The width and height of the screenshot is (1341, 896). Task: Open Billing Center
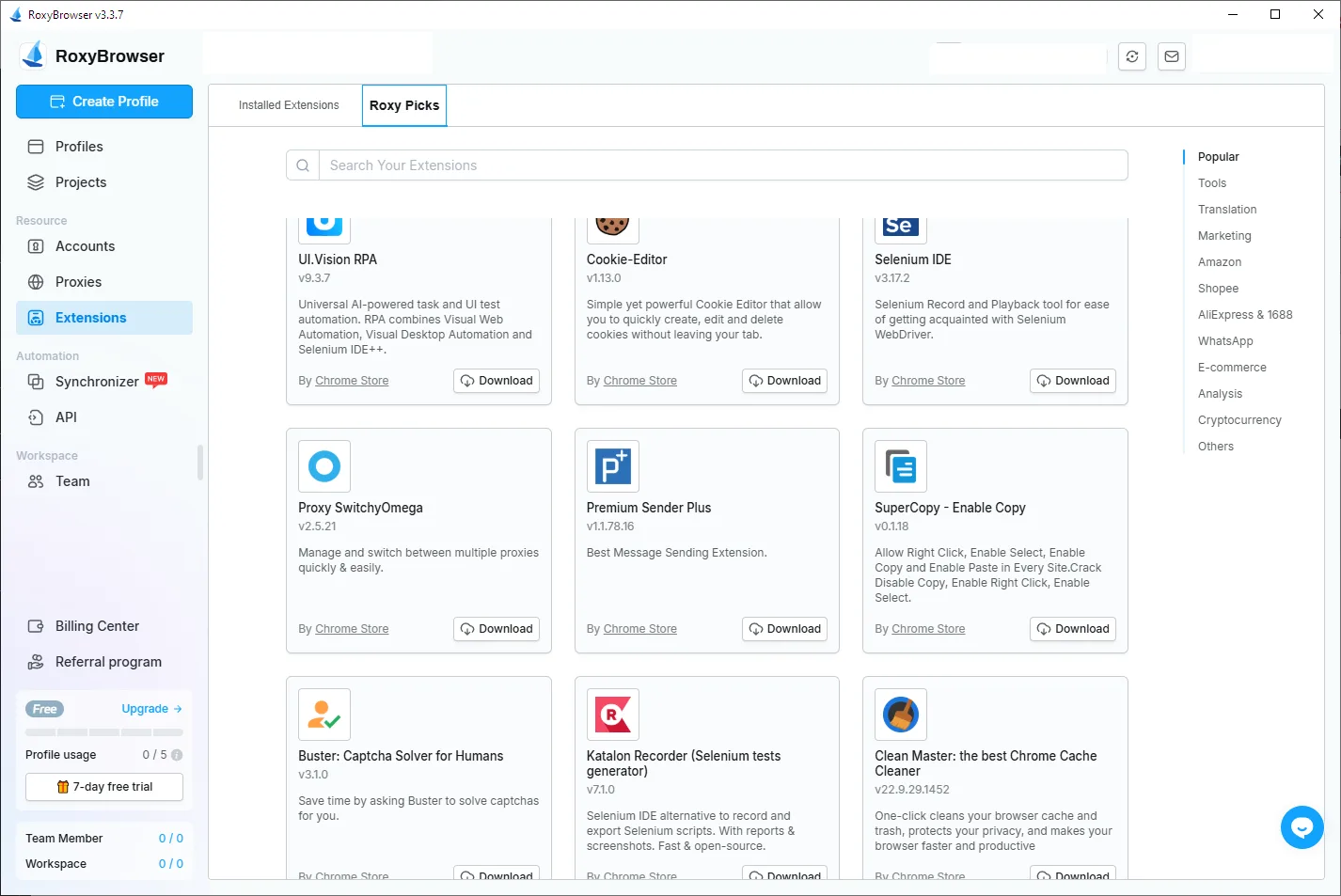(x=104, y=626)
